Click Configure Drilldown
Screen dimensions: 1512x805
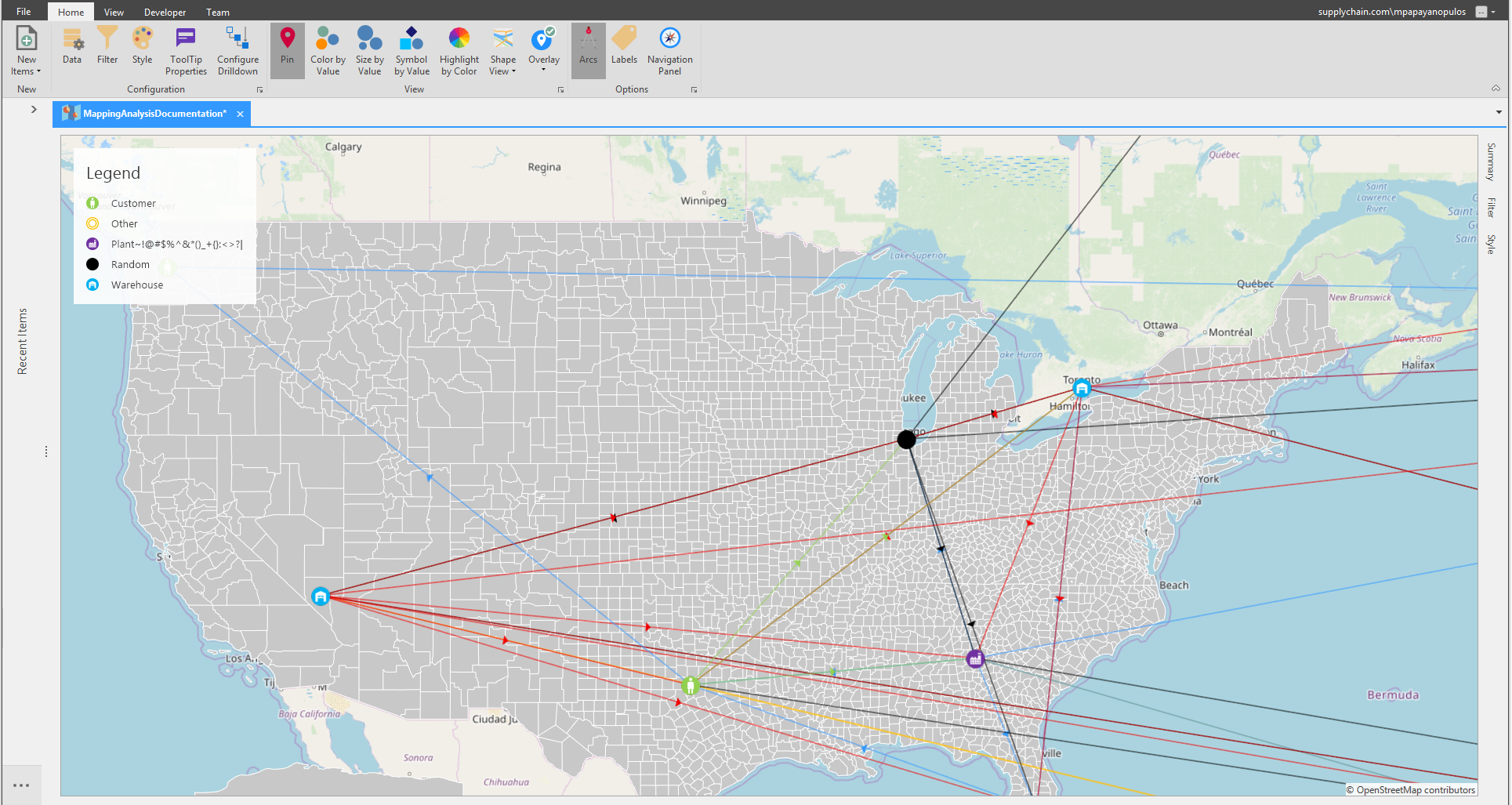(238, 51)
